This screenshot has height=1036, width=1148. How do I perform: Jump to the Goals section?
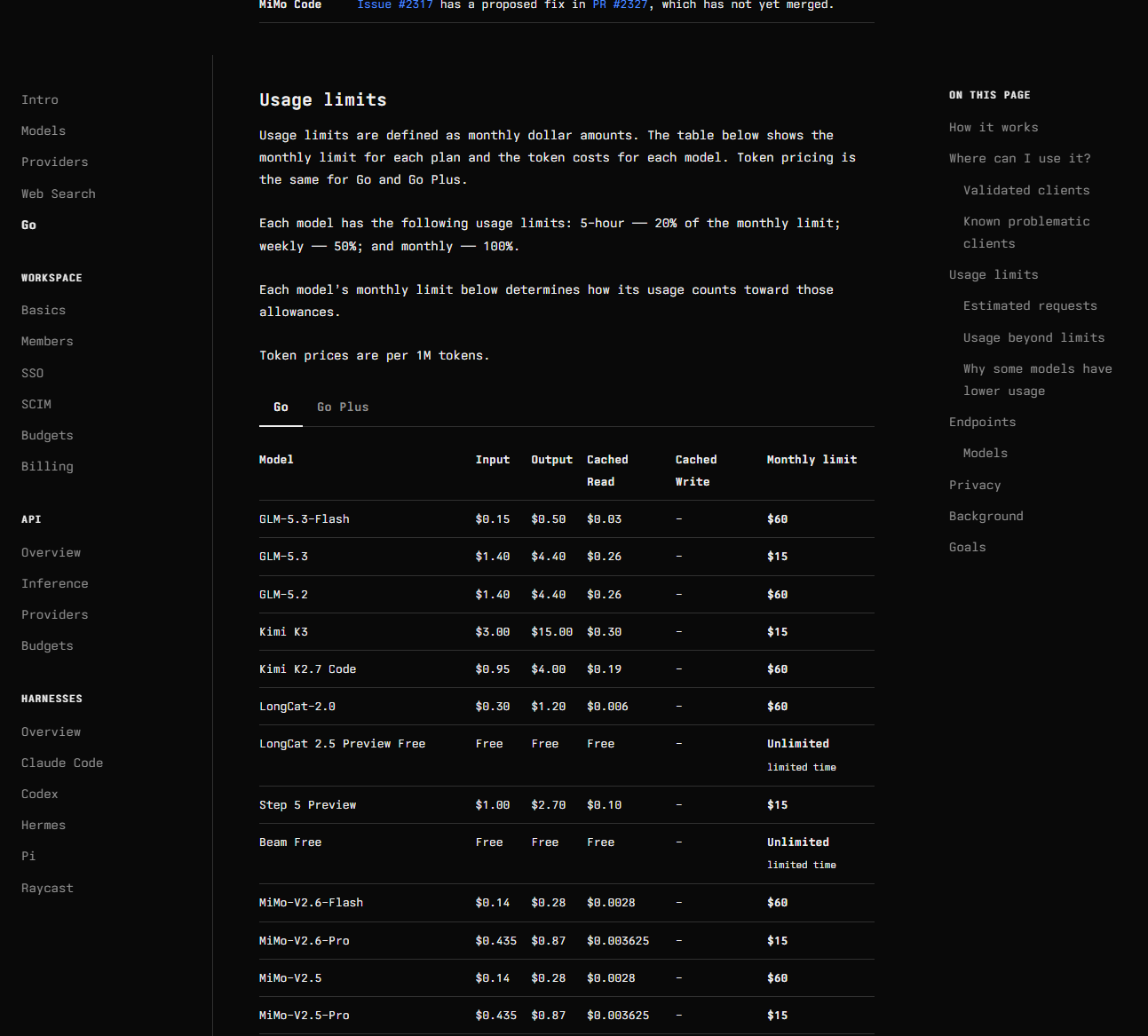coord(968,547)
